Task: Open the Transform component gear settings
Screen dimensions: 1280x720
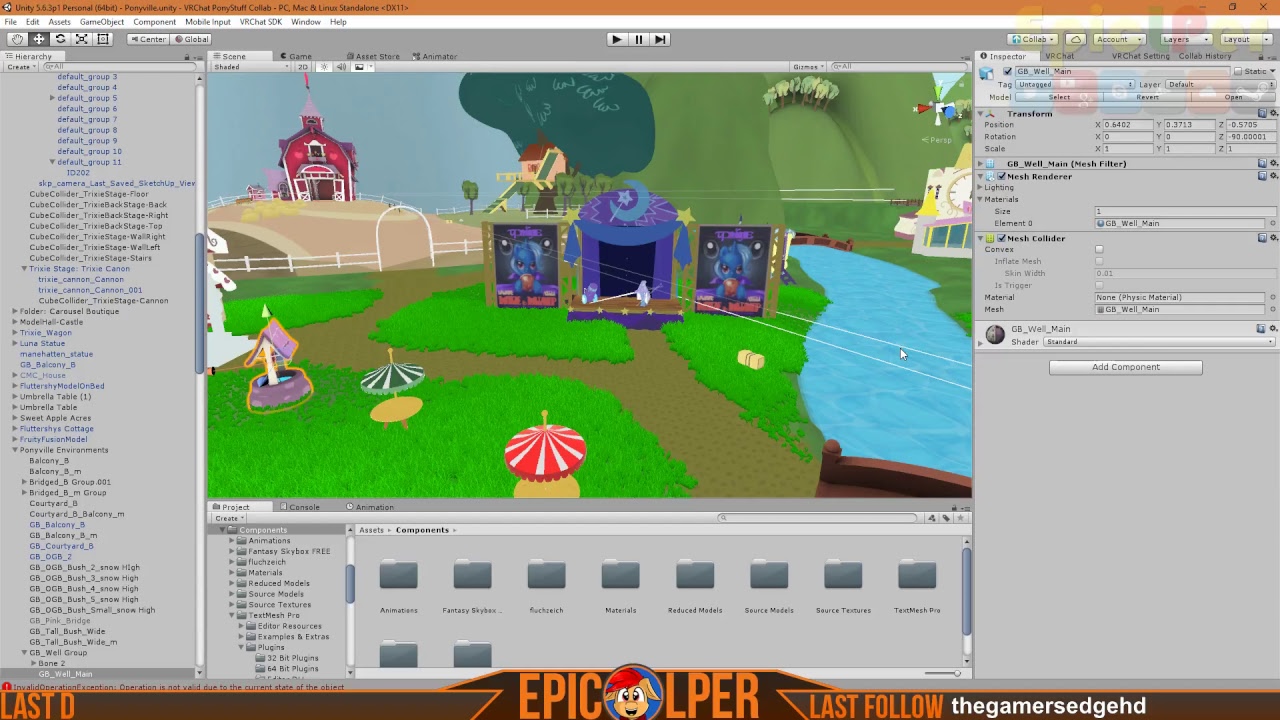Action: point(1273,113)
